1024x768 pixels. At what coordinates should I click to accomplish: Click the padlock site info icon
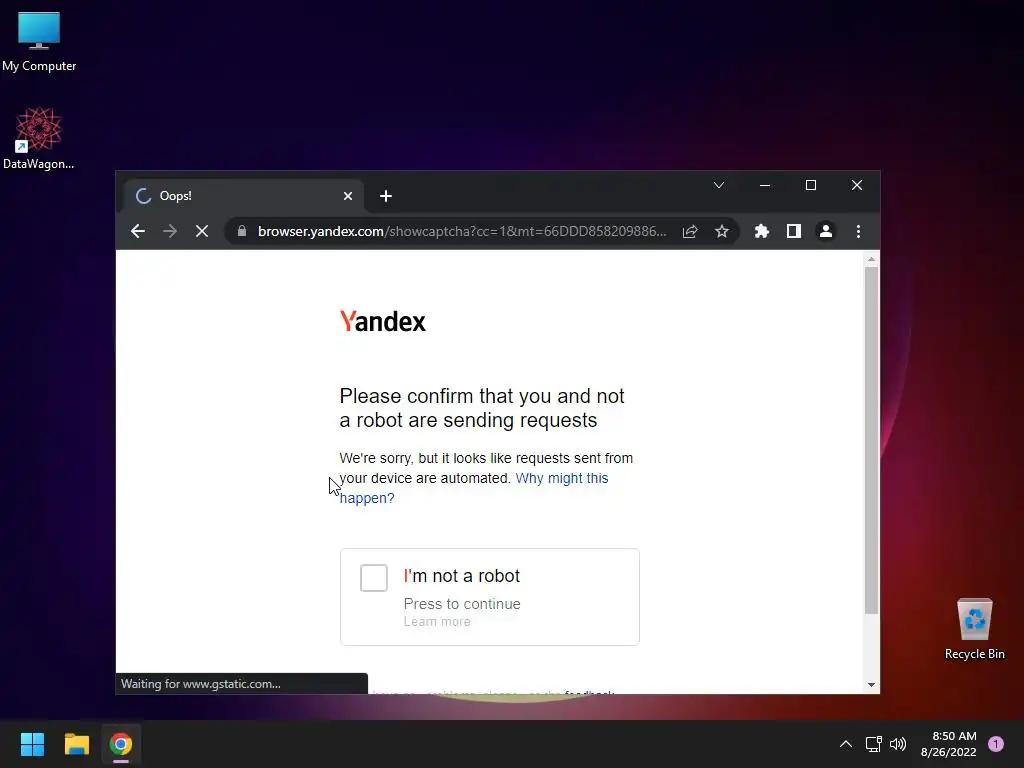[242, 231]
